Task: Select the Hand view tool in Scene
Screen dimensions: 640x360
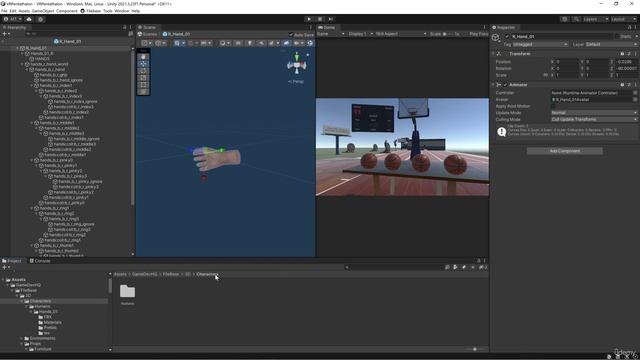Action: pos(143,57)
